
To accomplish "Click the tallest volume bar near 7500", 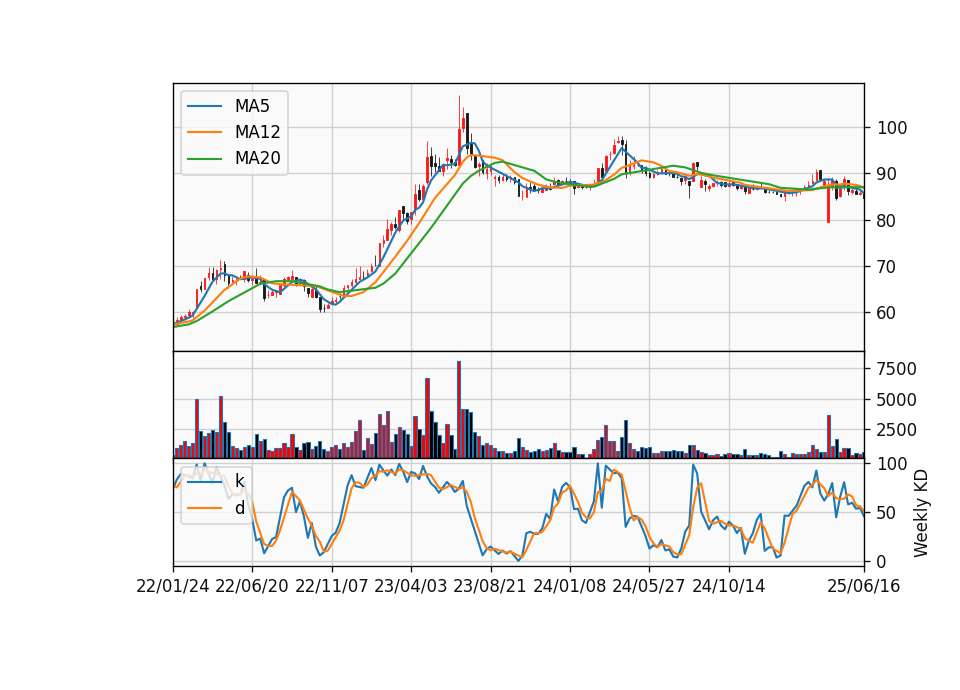I will tap(459, 410).
